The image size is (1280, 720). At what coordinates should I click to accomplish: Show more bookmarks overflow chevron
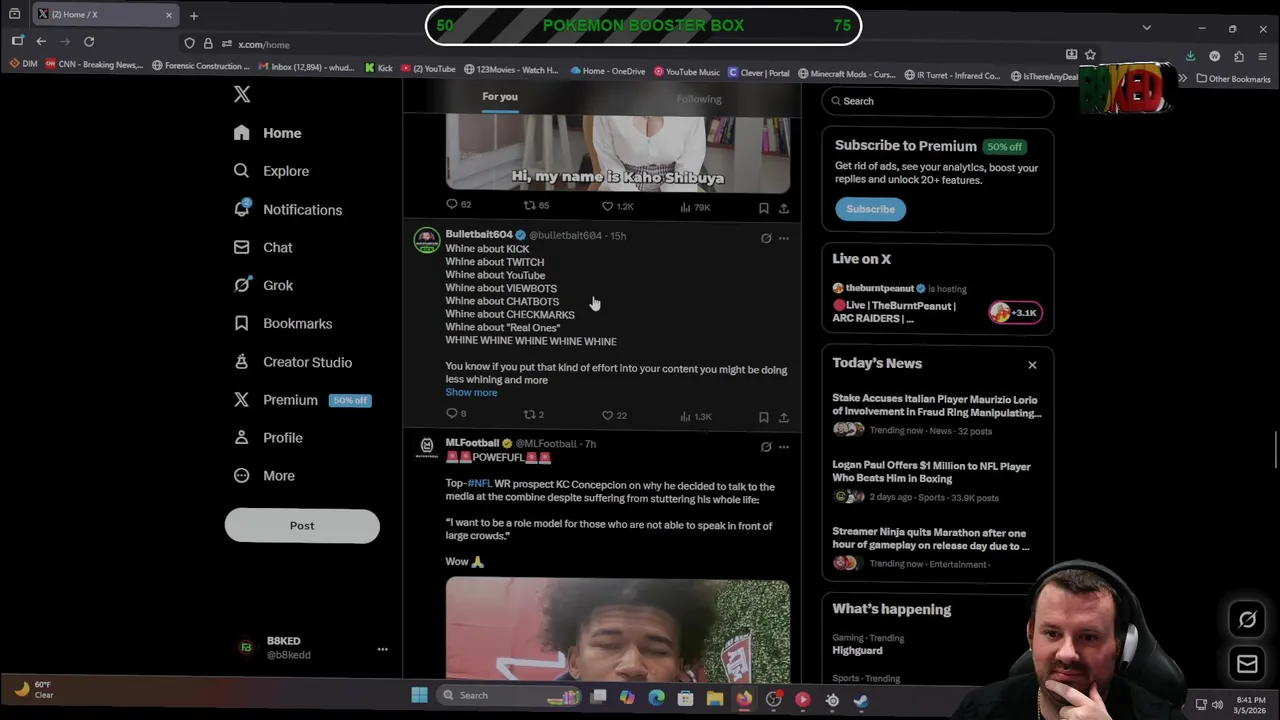[x=1182, y=78]
